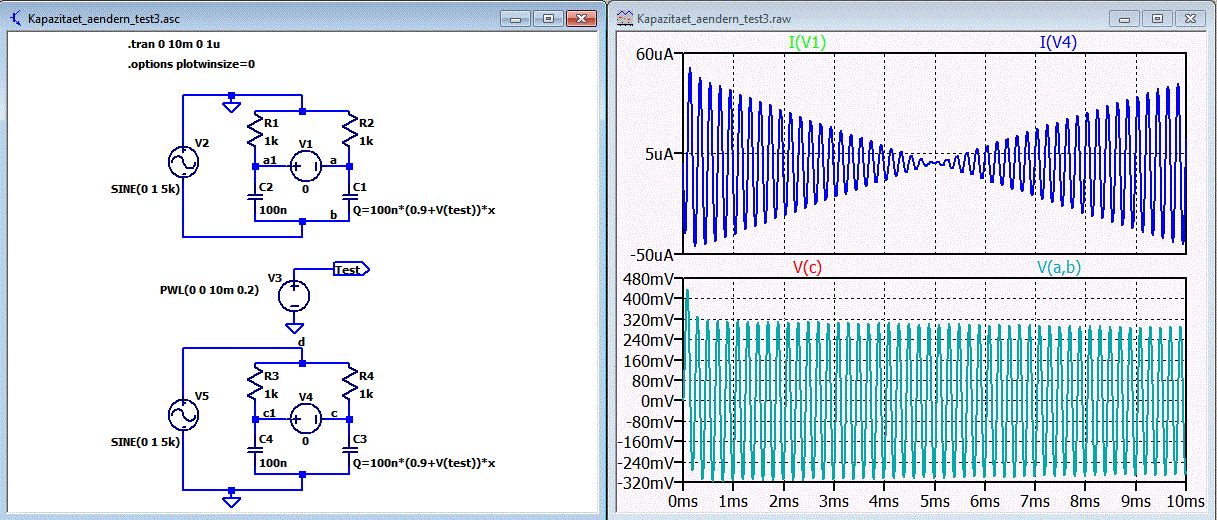Click the V1 current-sense source symbol

(306, 165)
